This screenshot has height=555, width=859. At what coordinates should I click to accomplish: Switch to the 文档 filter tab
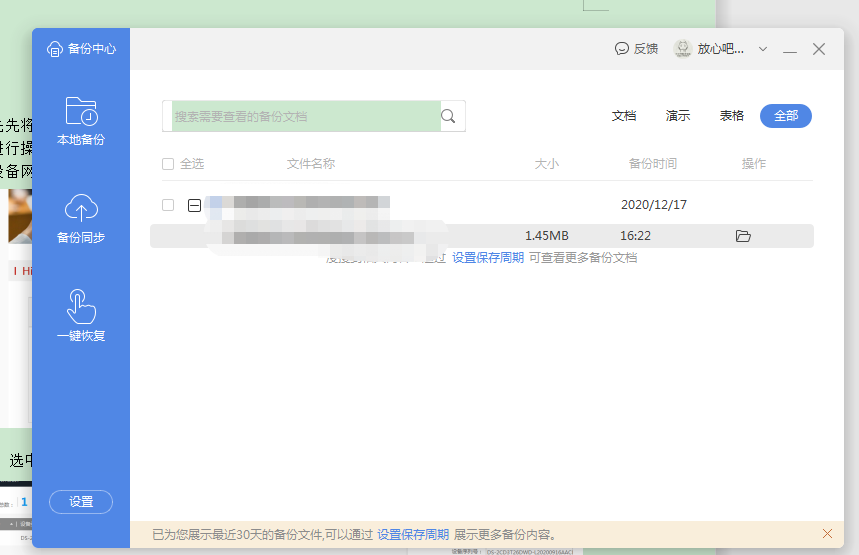(624, 116)
